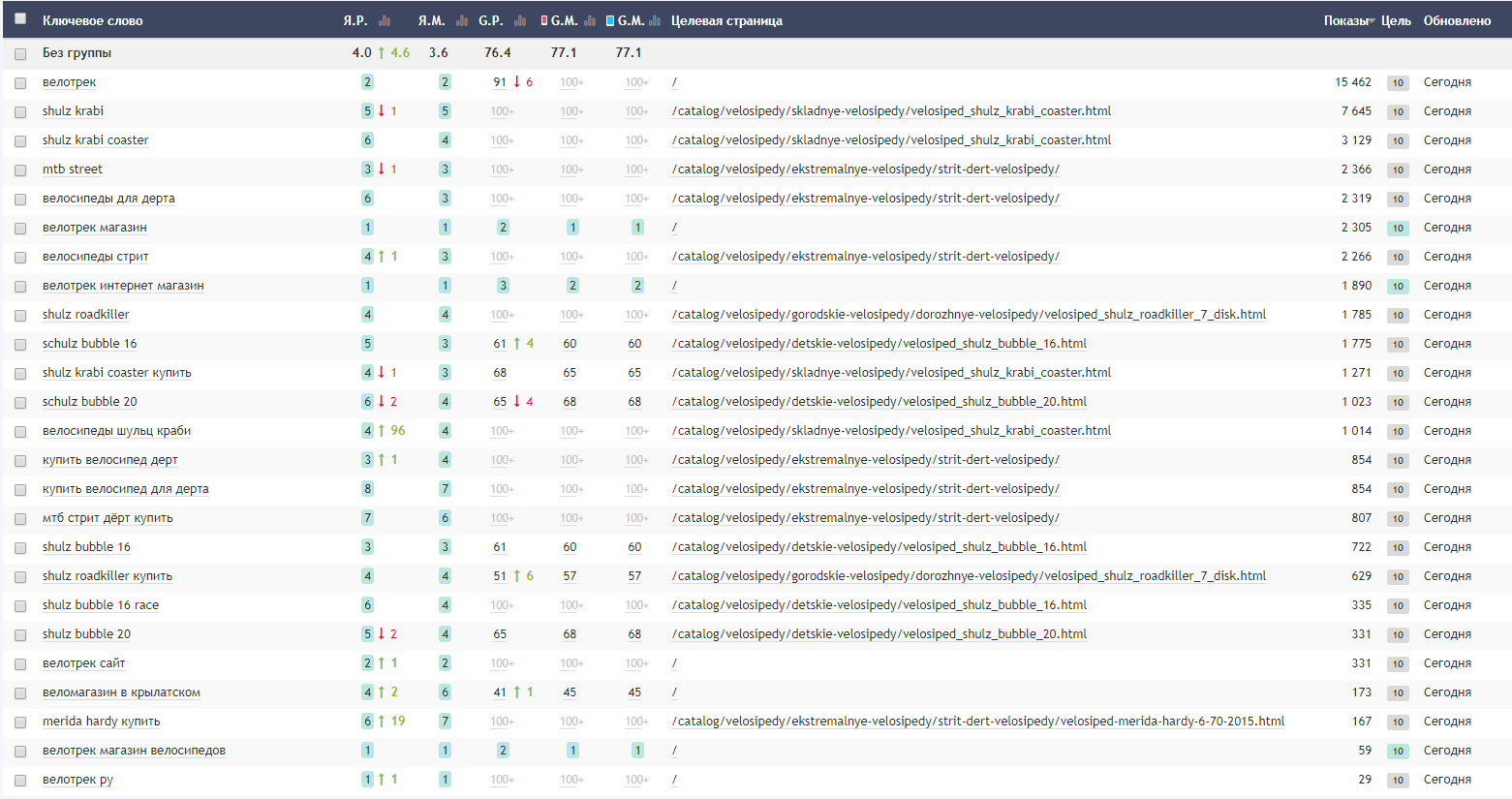Click goal badge '10' for 'велотрек интернет магазин'

[x=1398, y=287]
